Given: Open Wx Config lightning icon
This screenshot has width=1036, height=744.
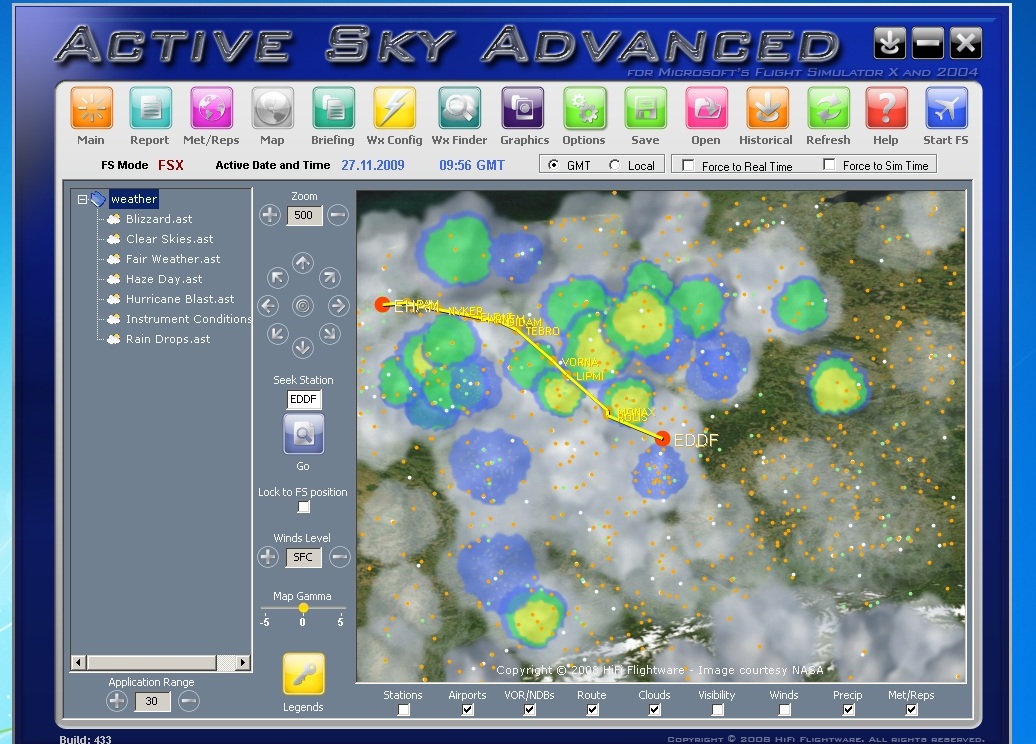Looking at the screenshot, I should 394,108.
